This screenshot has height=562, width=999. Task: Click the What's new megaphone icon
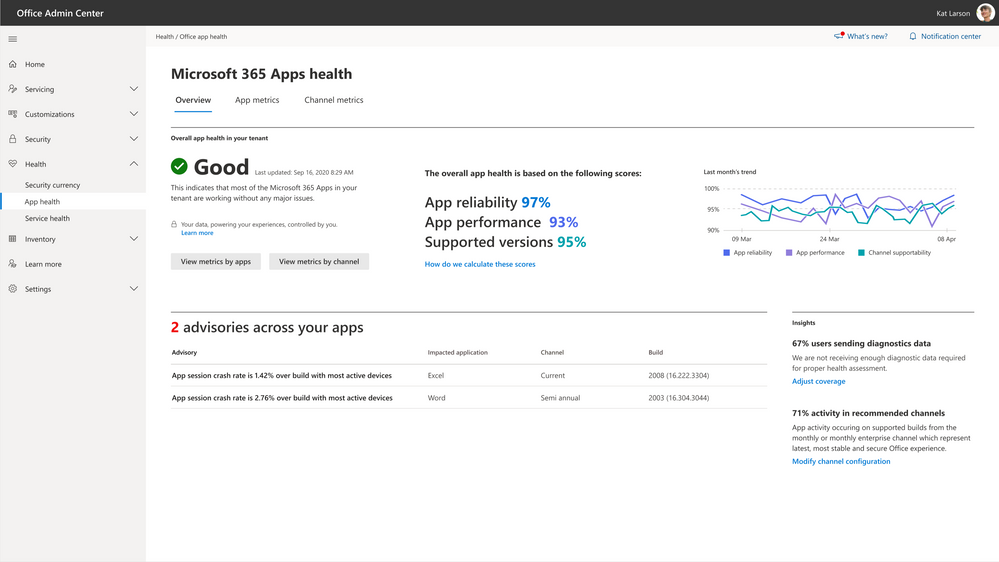tap(839, 36)
